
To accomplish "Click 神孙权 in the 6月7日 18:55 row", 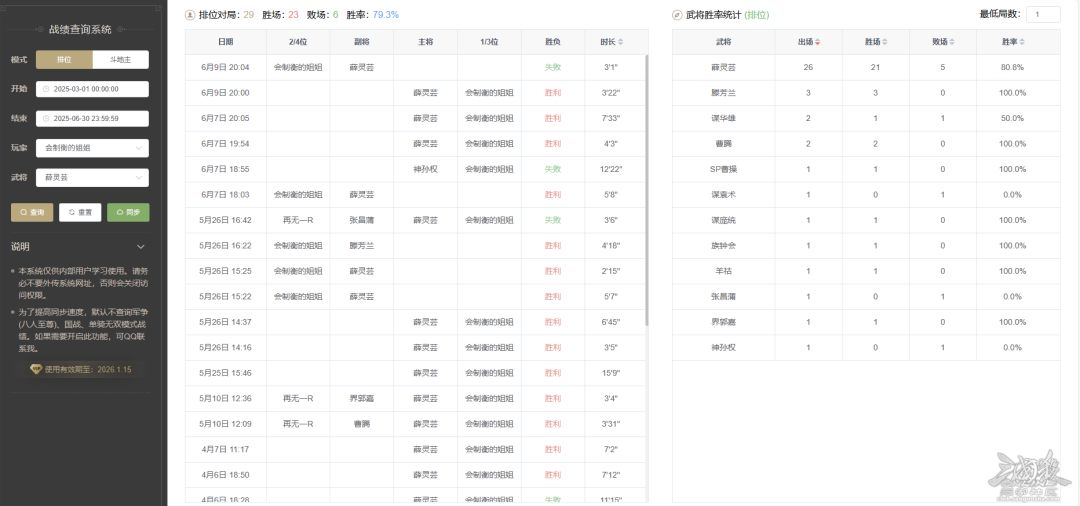I will pyautogui.click(x=425, y=169).
